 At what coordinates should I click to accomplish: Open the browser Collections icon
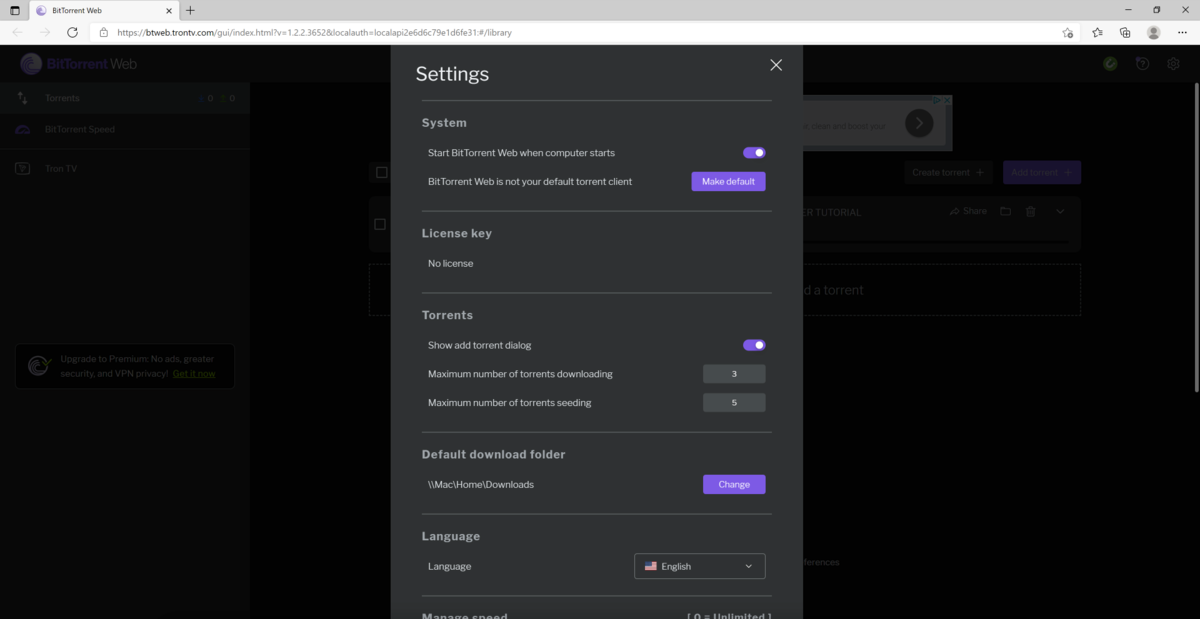point(1125,32)
